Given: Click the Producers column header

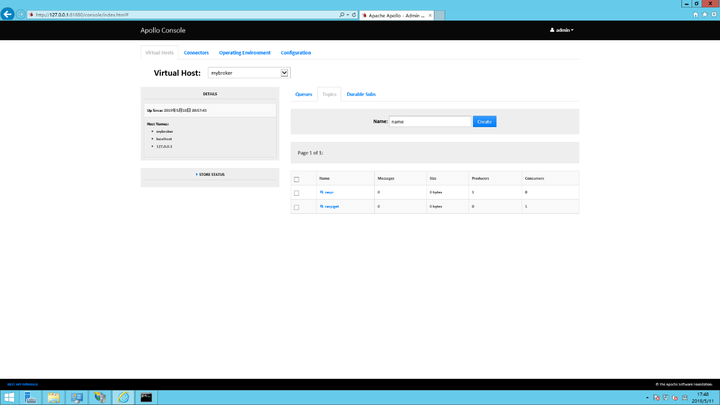Looking at the screenshot, I should pos(480,178).
